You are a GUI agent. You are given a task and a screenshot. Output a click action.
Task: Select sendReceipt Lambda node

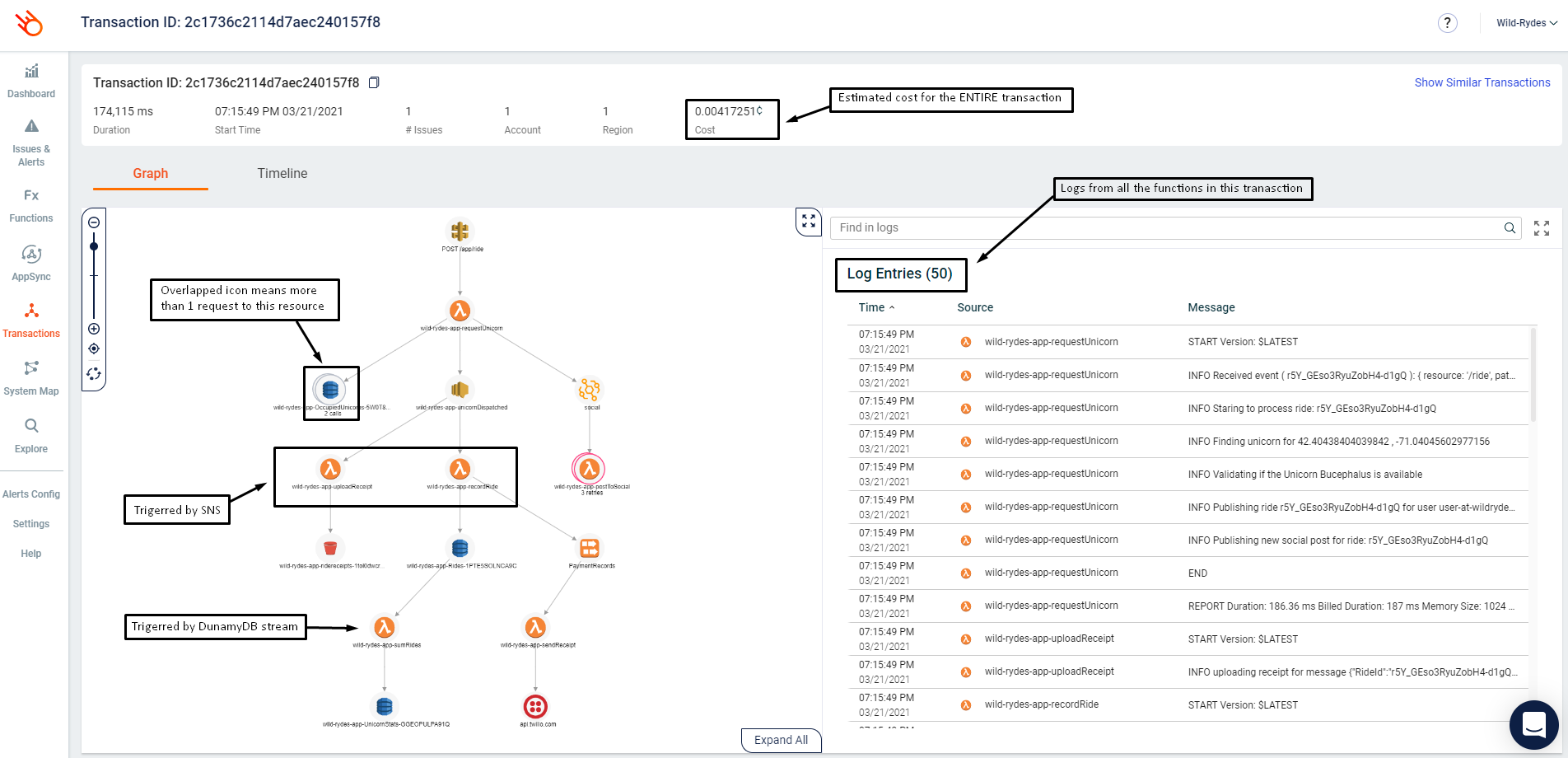click(535, 627)
